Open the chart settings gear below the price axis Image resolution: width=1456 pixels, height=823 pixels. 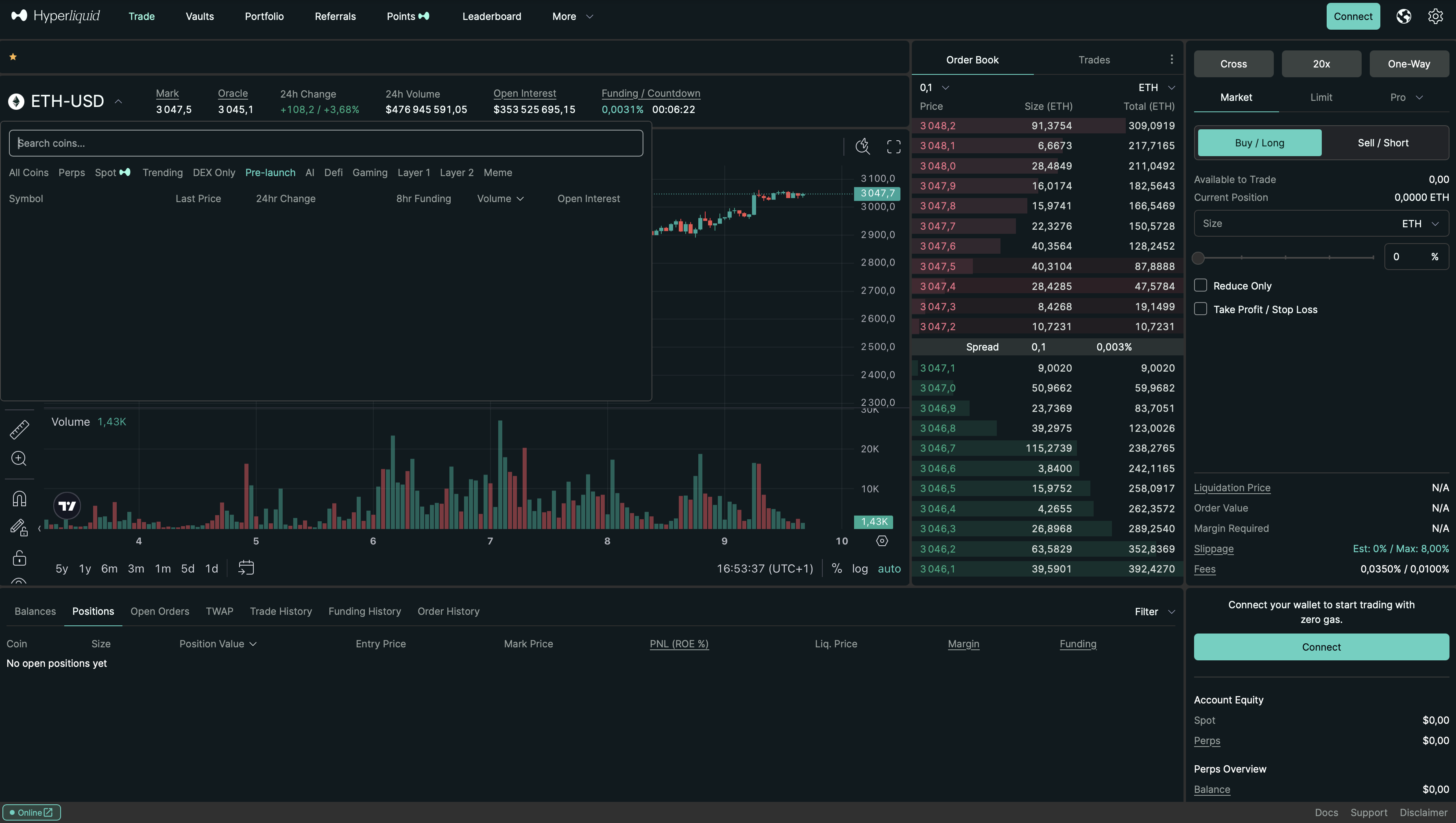[x=882, y=541]
